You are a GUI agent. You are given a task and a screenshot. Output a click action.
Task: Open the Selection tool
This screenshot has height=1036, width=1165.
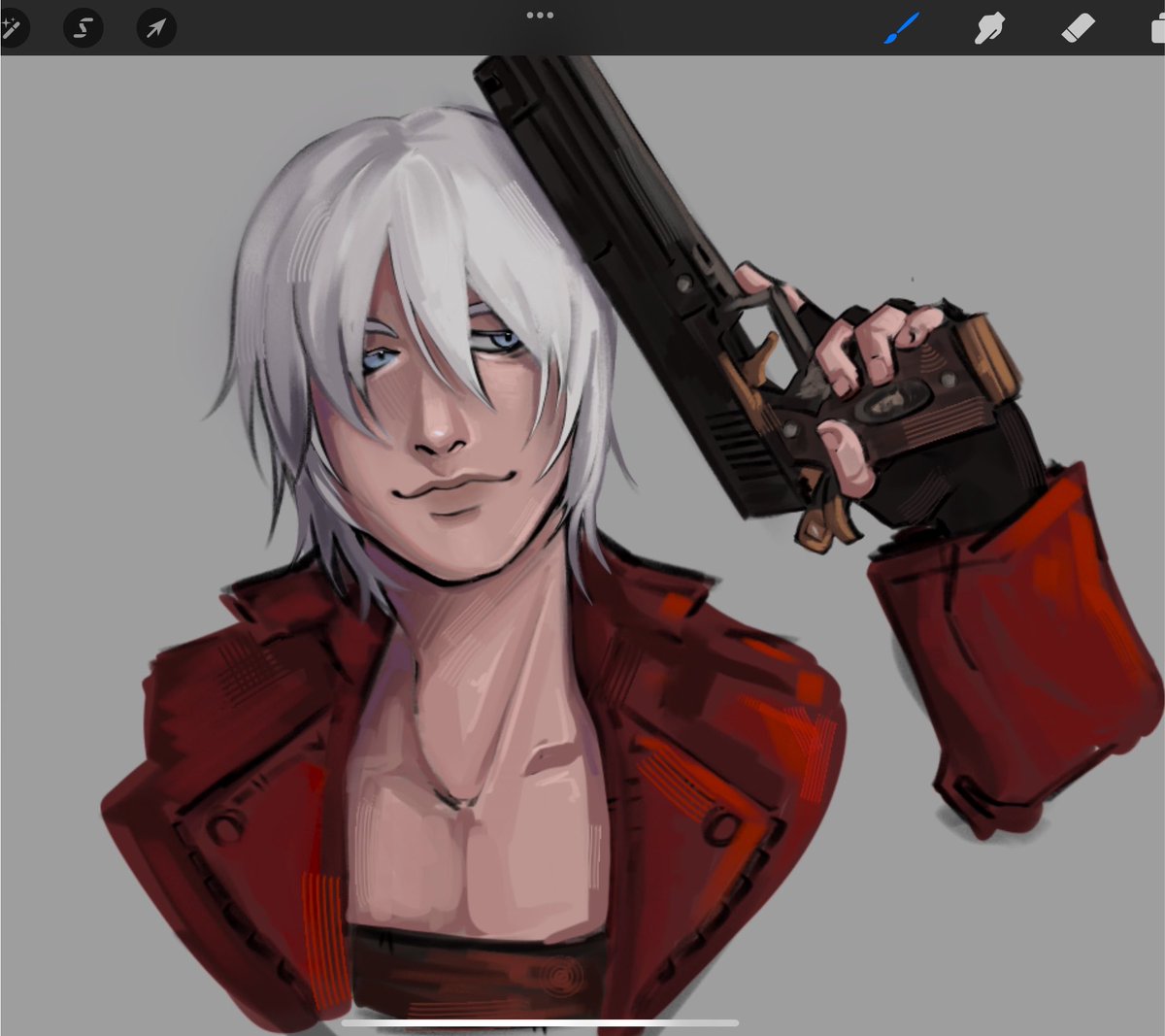83,28
